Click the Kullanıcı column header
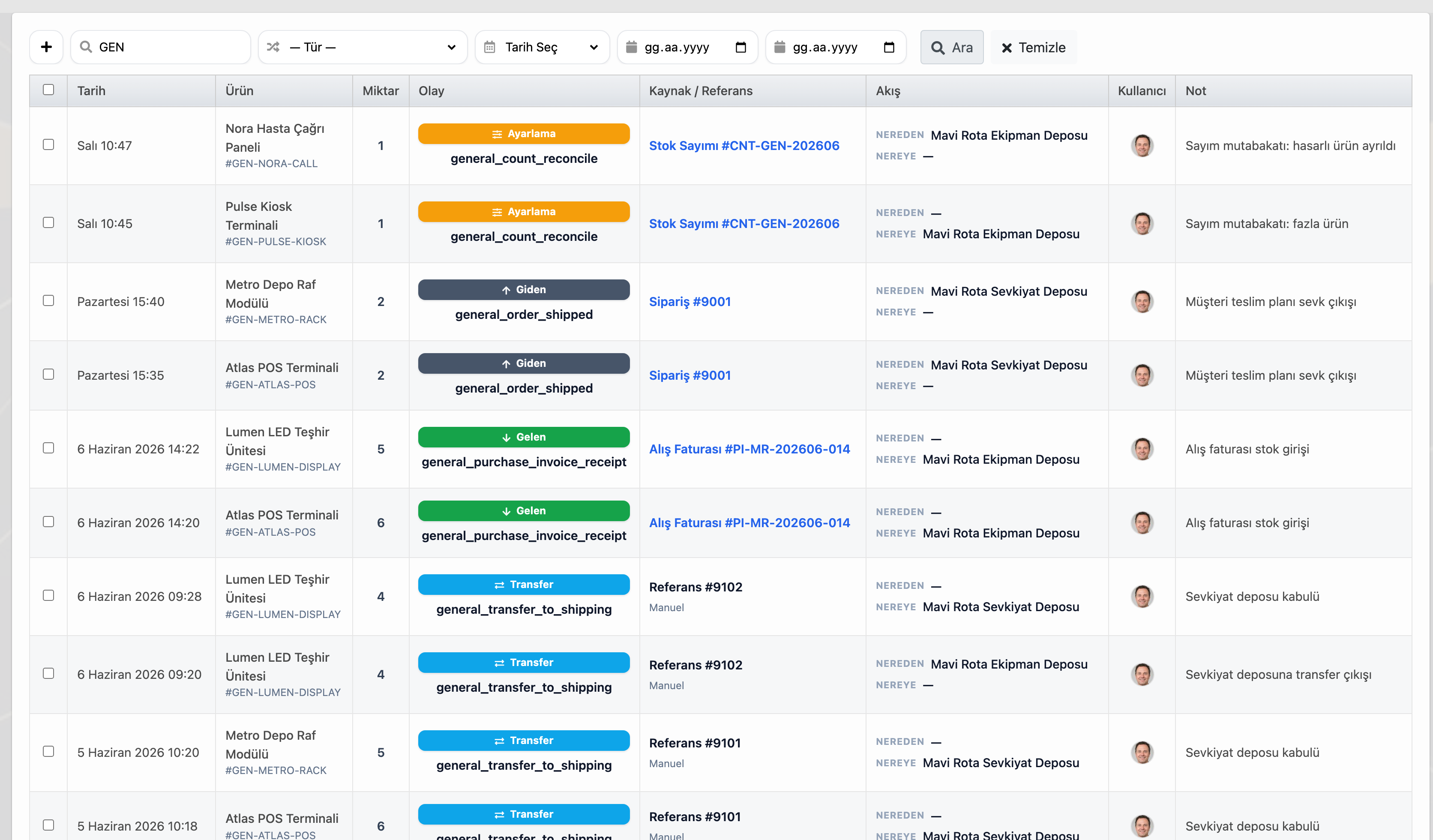The height and width of the screenshot is (840, 1433). pyautogui.click(x=1142, y=91)
